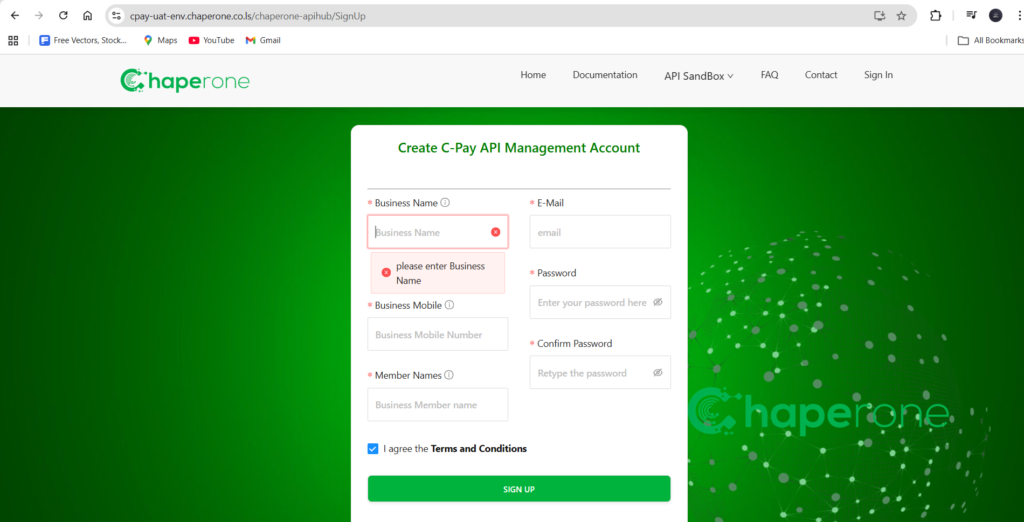The width and height of the screenshot is (1024, 522).
Task: Reload the page
Action: tap(63, 16)
